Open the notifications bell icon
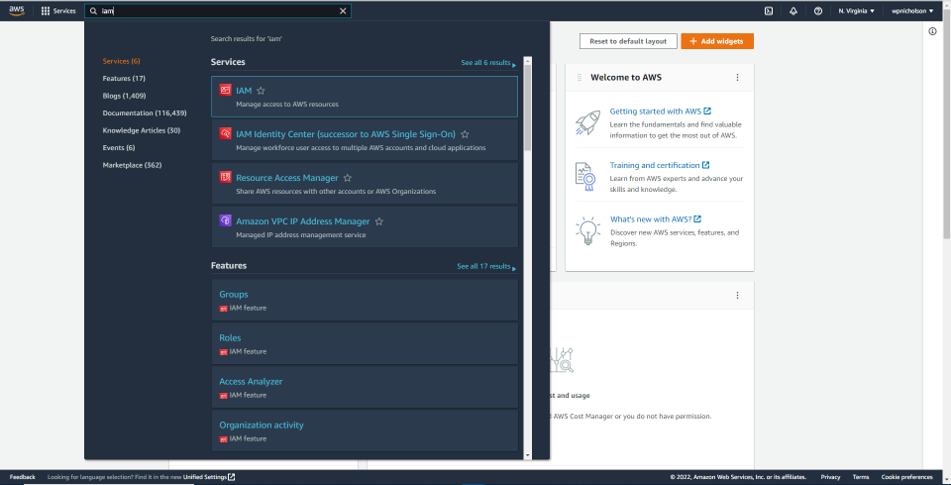 click(x=793, y=11)
